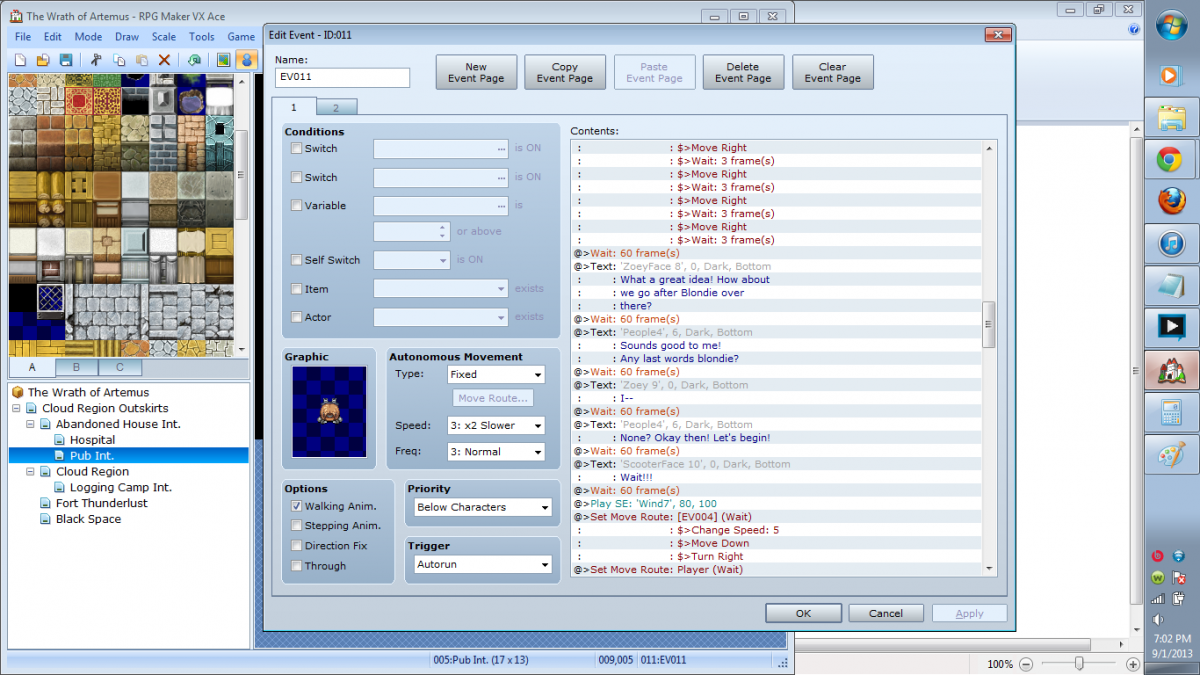Open the movement Type dropdown showing Fixed
The height and width of the screenshot is (675, 1200).
pyautogui.click(x=496, y=374)
